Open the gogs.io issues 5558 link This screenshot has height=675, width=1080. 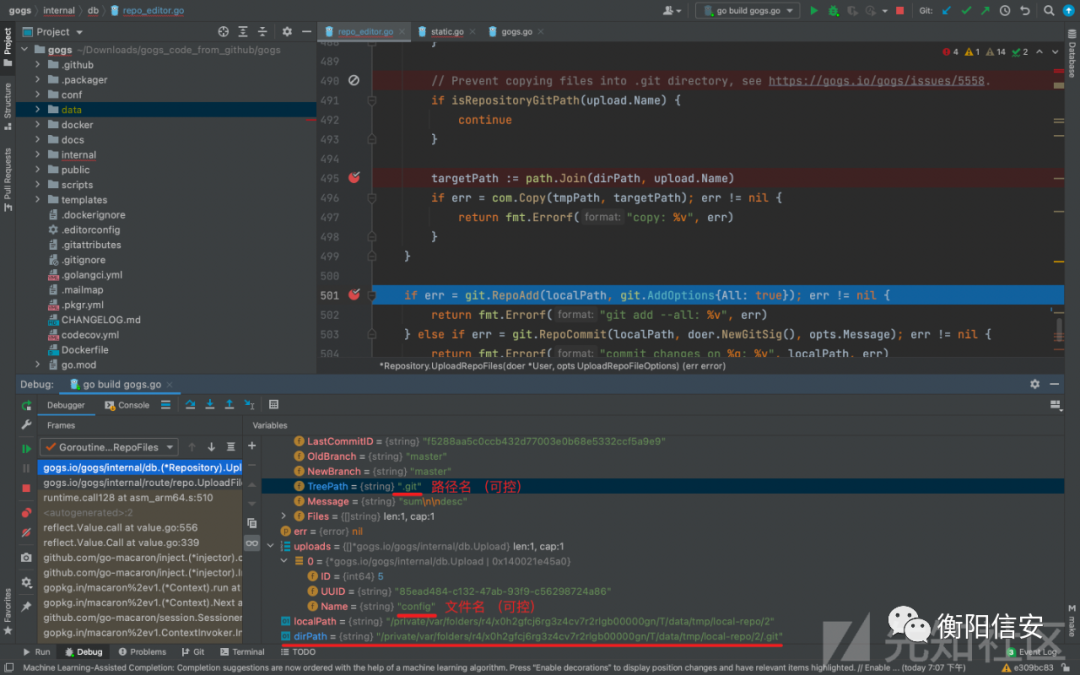tap(876, 81)
